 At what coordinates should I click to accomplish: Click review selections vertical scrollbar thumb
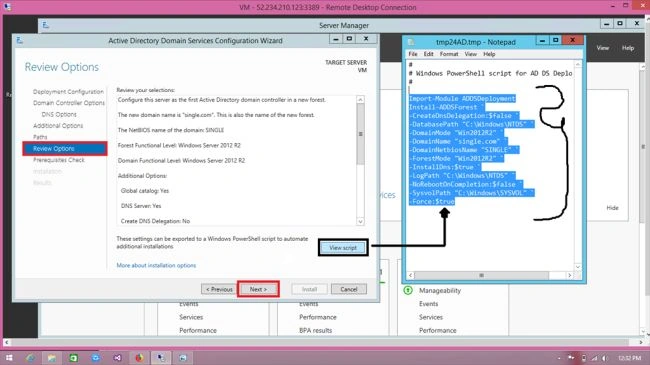point(360,134)
